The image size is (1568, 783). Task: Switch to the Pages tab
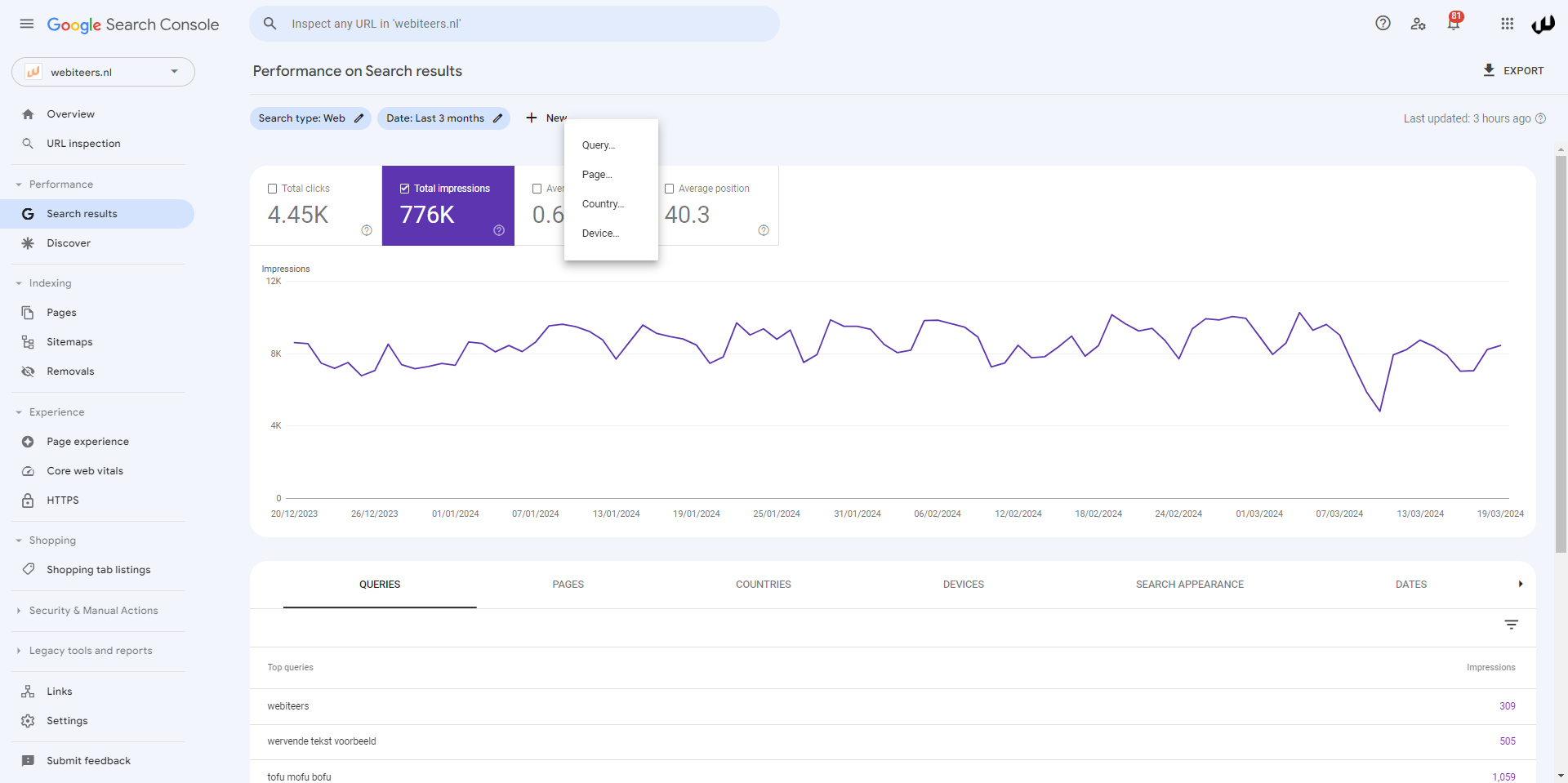click(568, 585)
